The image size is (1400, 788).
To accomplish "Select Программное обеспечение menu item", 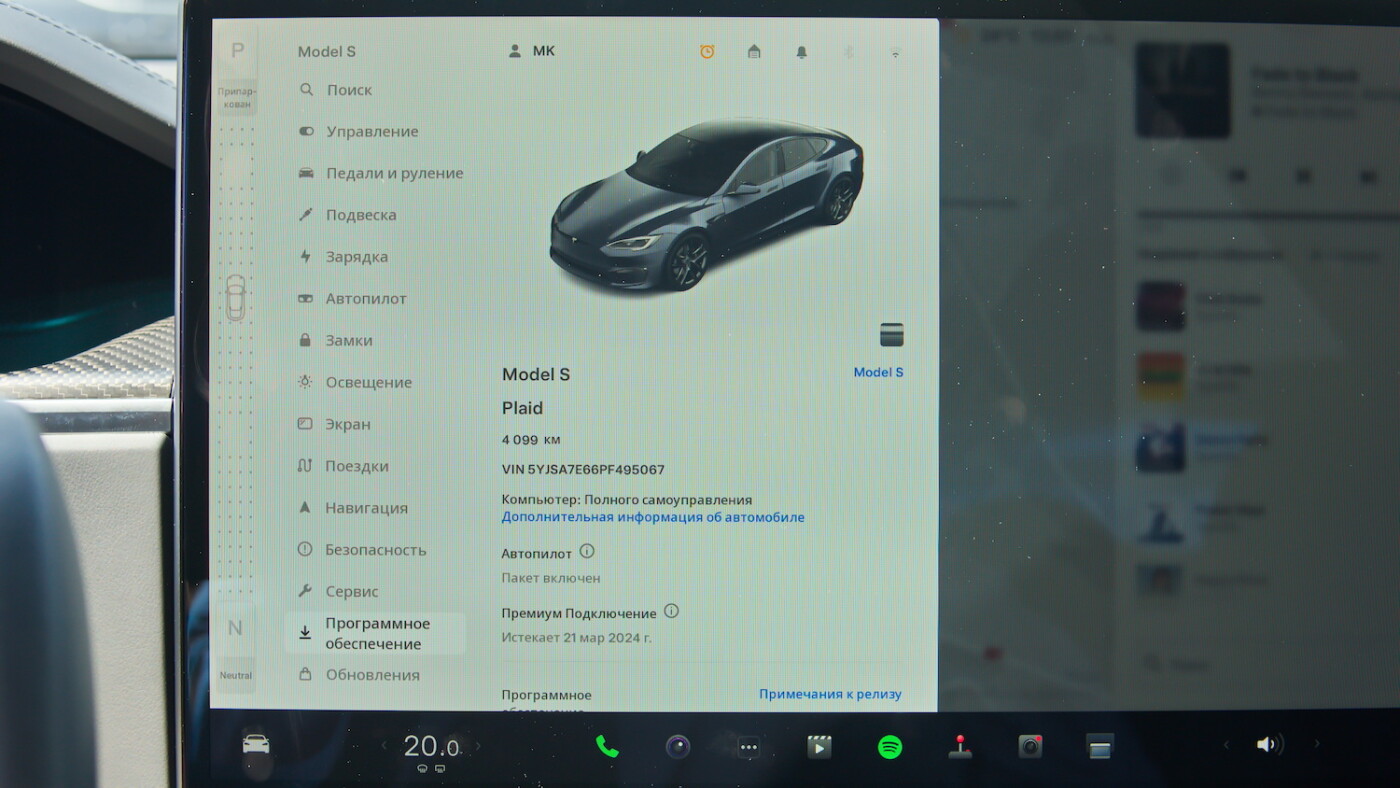I will coord(375,634).
